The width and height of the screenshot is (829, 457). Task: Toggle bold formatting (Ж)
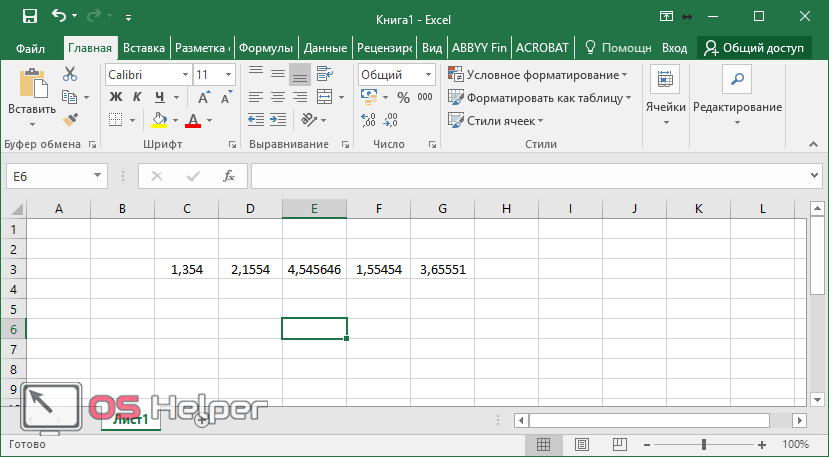point(114,97)
